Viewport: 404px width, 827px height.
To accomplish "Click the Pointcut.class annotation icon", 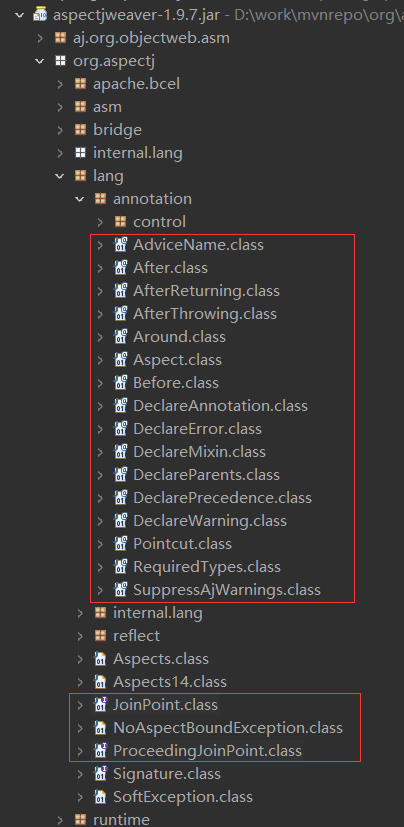I will [x=121, y=543].
